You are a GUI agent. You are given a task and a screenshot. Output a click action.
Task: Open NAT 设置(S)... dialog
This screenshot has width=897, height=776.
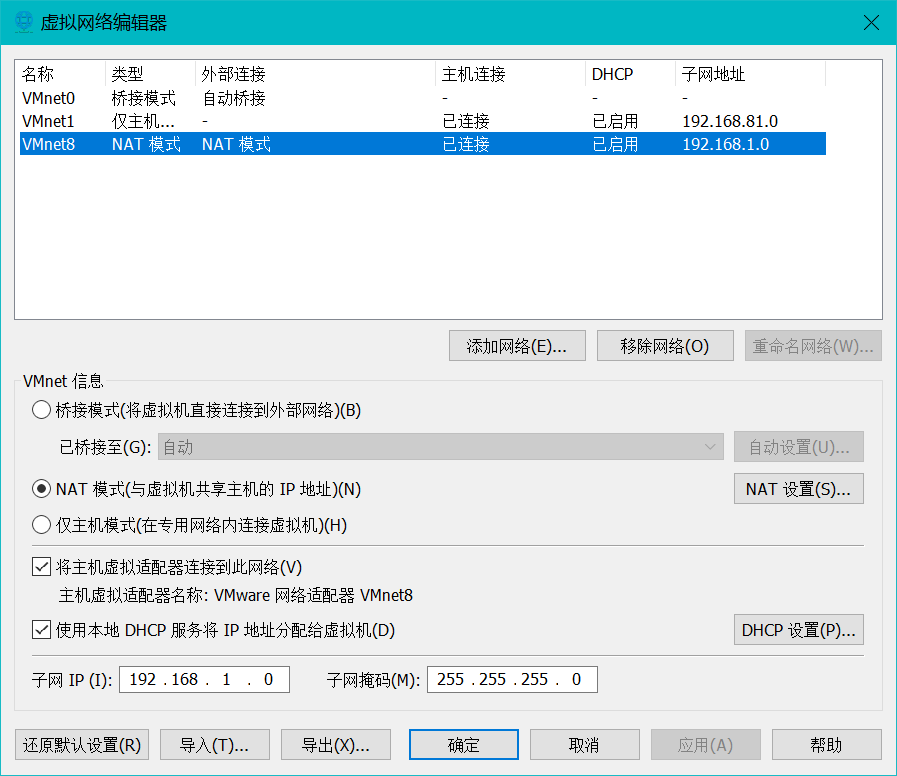click(799, 489)
